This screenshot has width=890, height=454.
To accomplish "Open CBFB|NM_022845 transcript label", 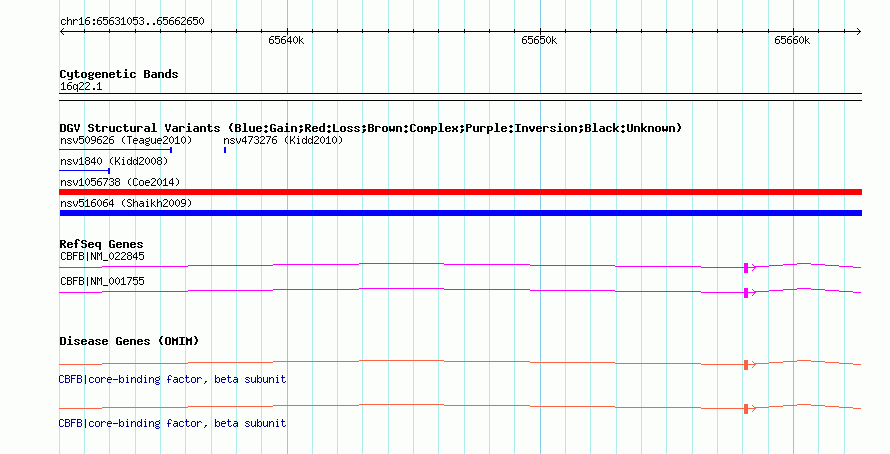I will click(x=102, y=257).
